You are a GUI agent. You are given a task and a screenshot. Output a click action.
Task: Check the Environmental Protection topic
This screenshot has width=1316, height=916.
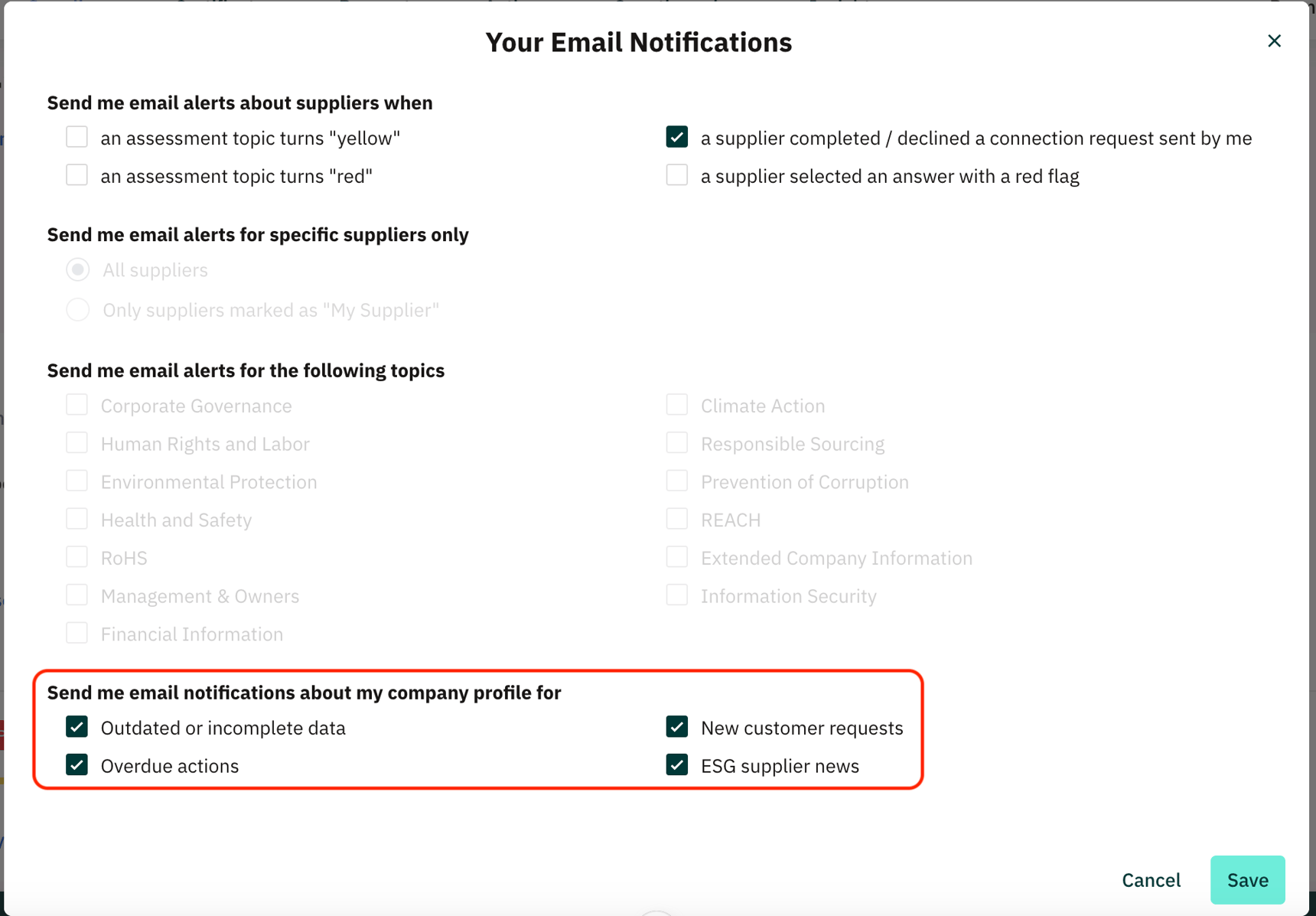point(77,481)
